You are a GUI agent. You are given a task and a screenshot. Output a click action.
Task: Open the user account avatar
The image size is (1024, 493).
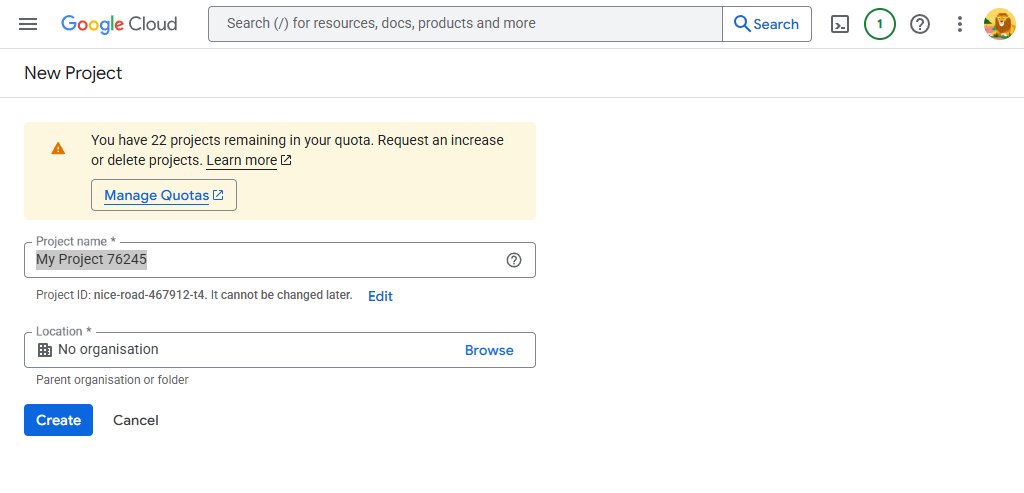pos(999,24)
